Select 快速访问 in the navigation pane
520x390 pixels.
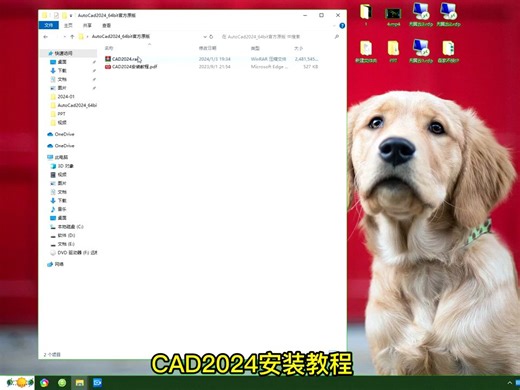point(63,53)
